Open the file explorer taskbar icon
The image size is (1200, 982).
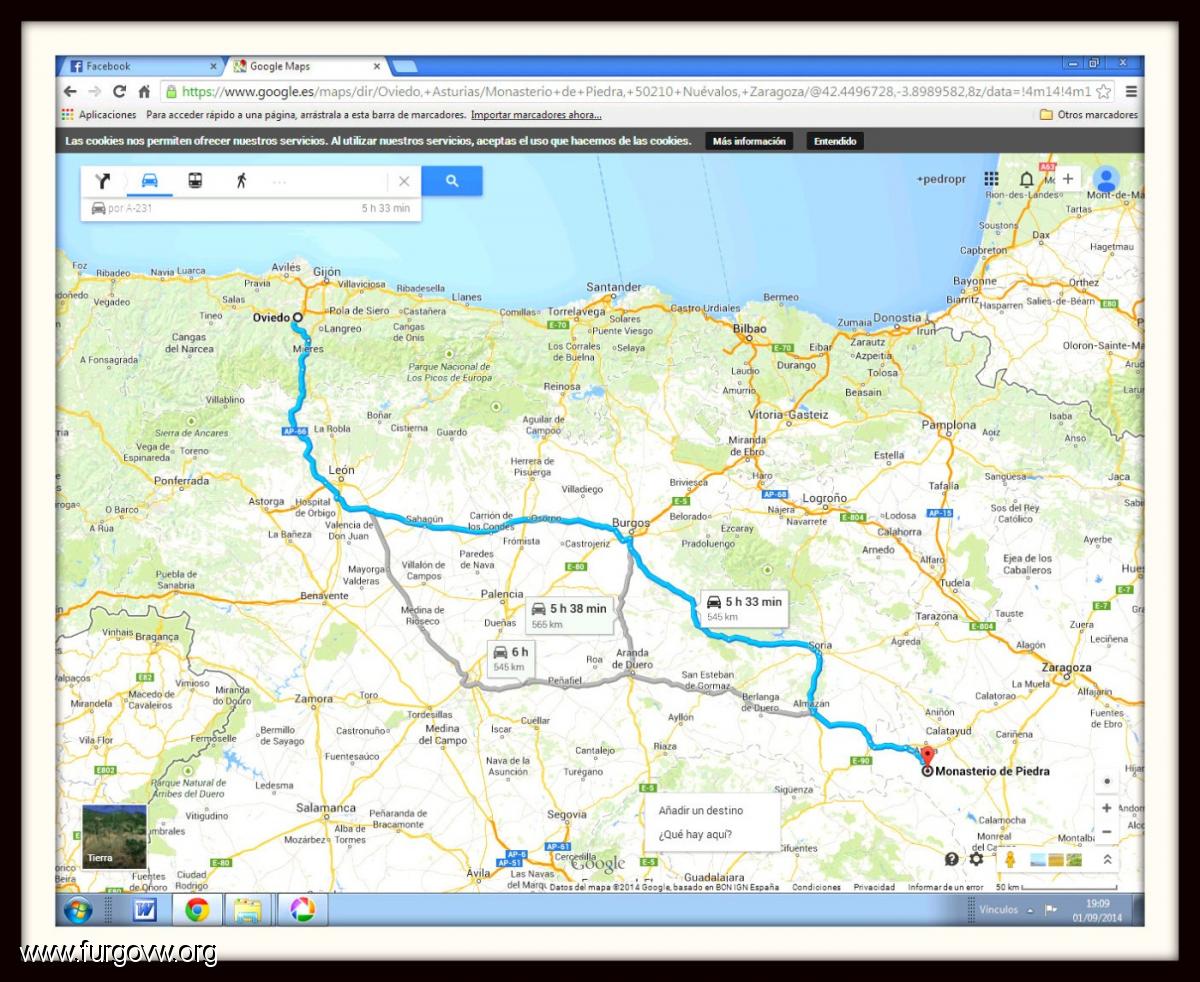(248, 910)
